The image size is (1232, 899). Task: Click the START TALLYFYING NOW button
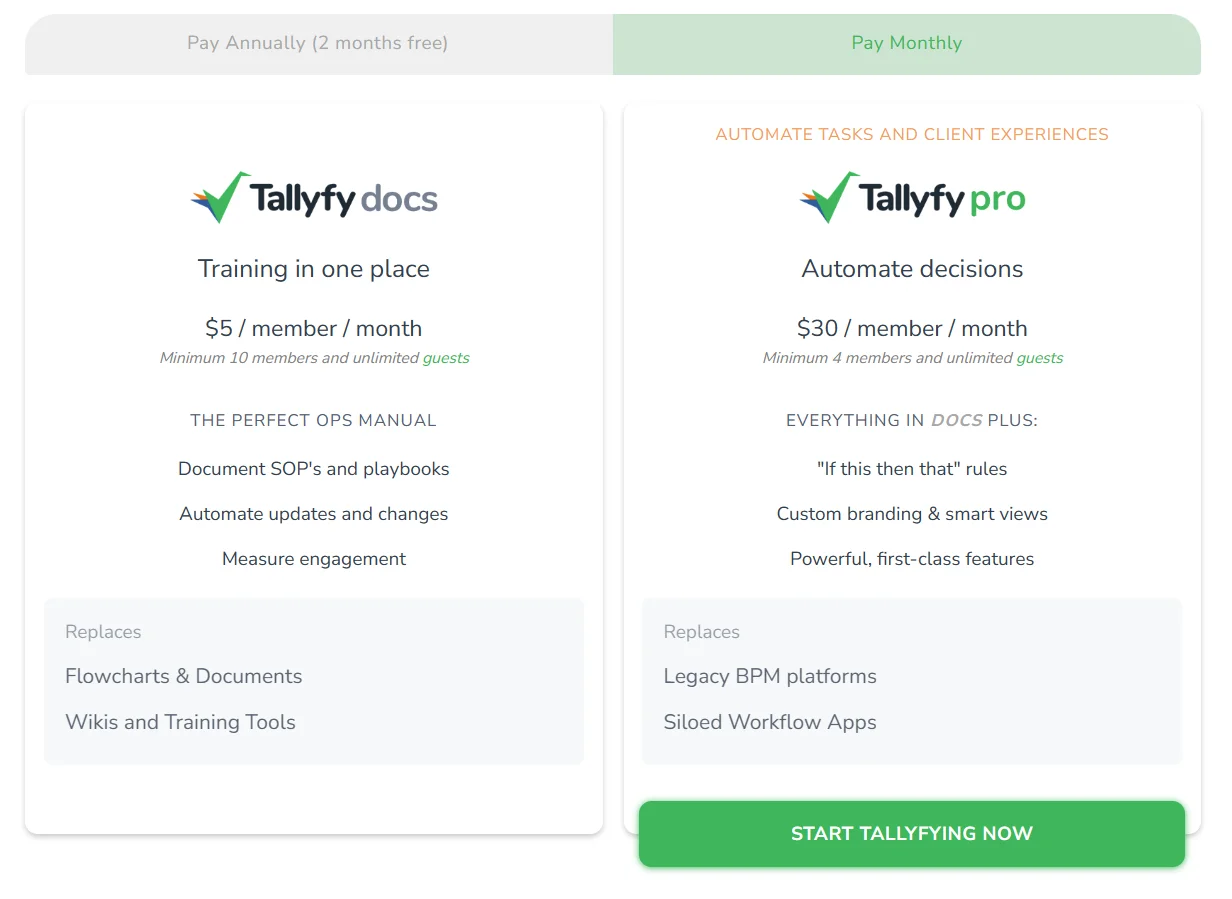point(911,833)
